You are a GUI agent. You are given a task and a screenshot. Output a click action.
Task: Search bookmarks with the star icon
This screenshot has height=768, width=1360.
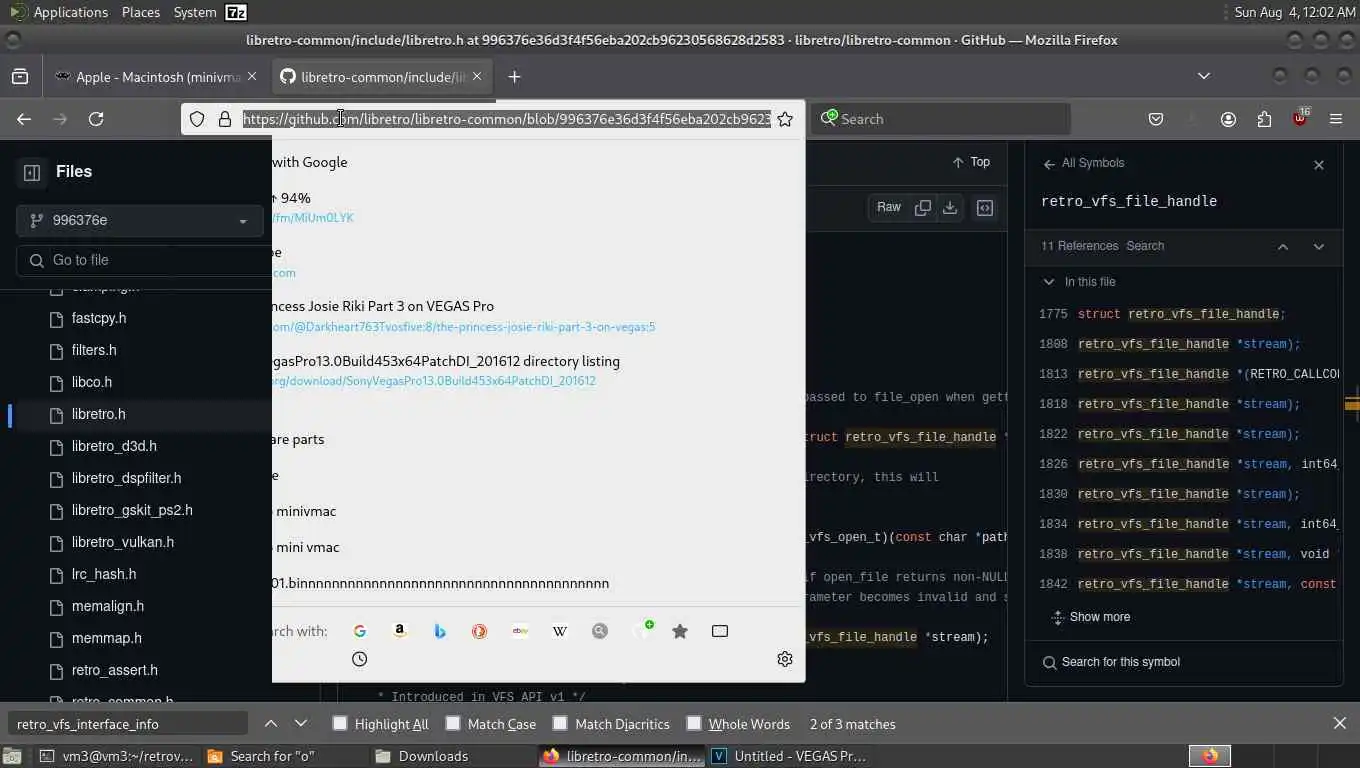[680, 631]
